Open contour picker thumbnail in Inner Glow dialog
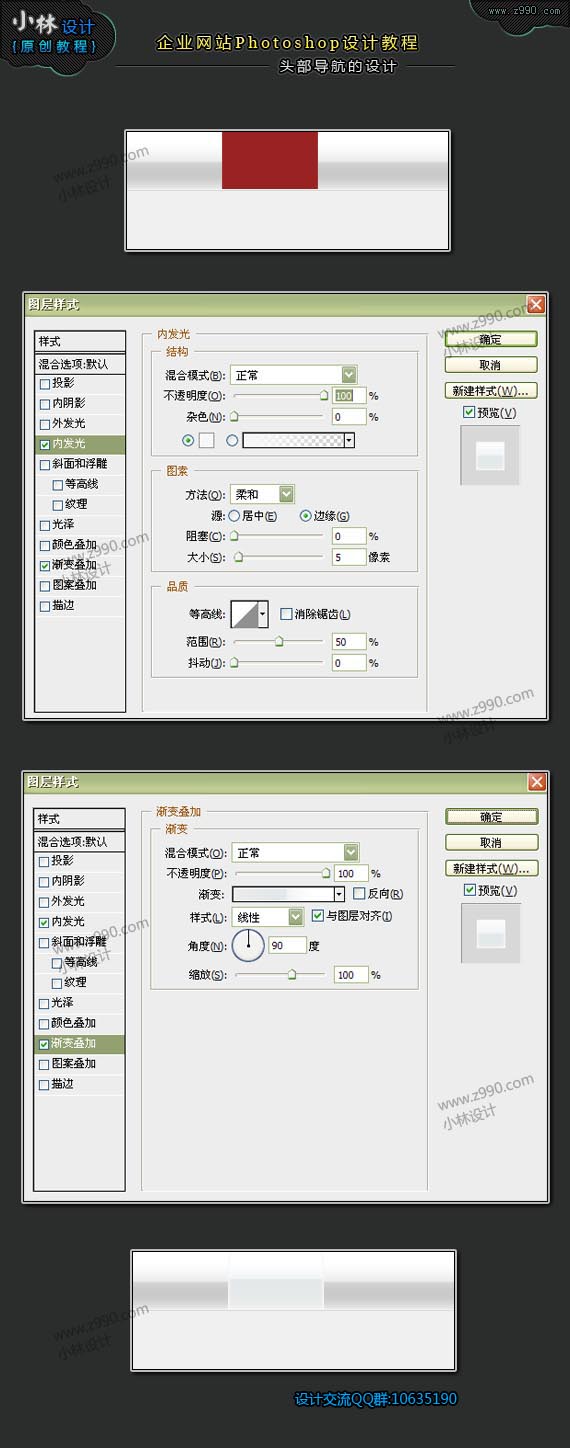The width and height of the screenshot is (570, 1448). (244, 614)
